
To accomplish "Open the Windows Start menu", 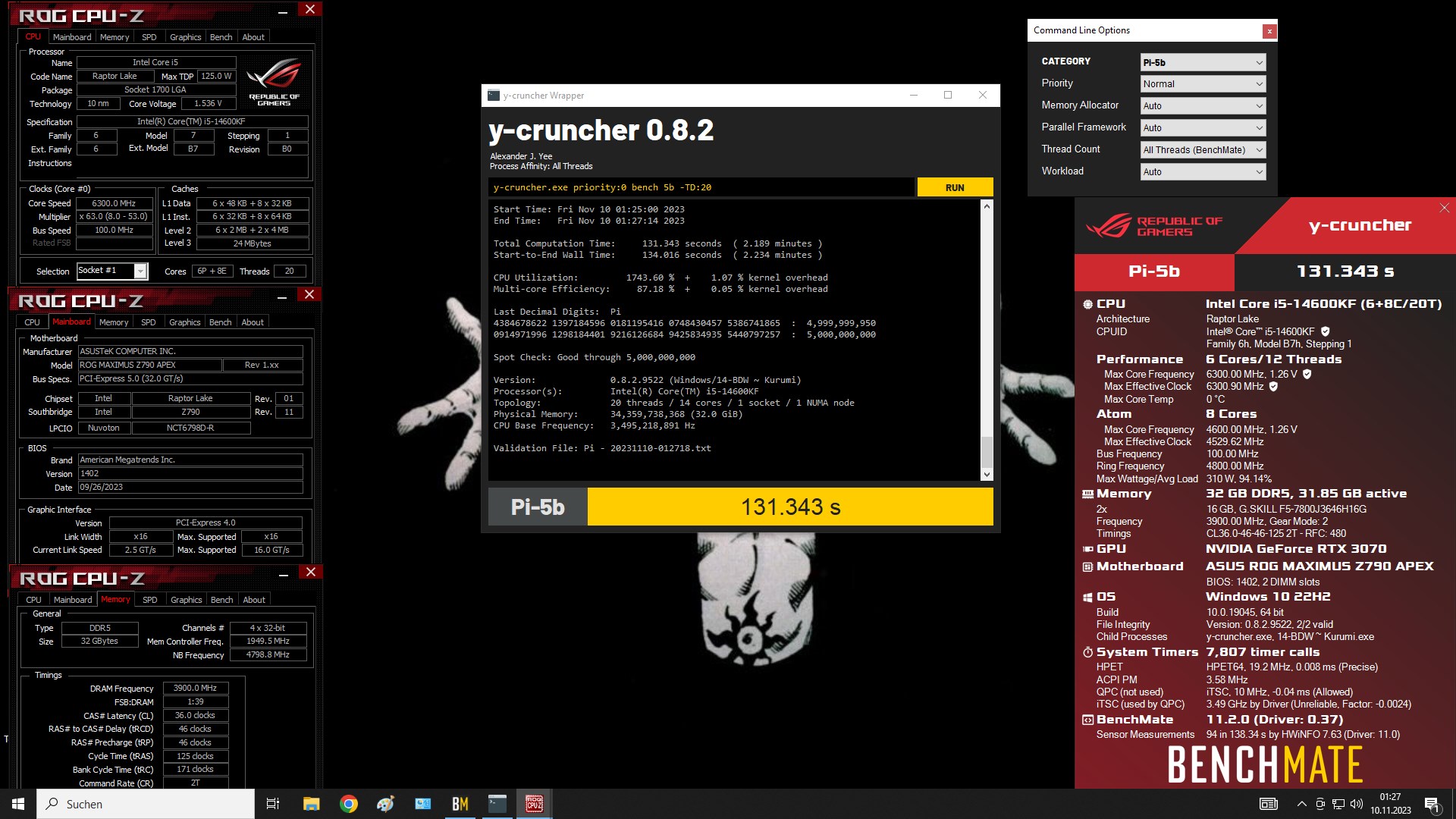I will (x=18, y=804).
